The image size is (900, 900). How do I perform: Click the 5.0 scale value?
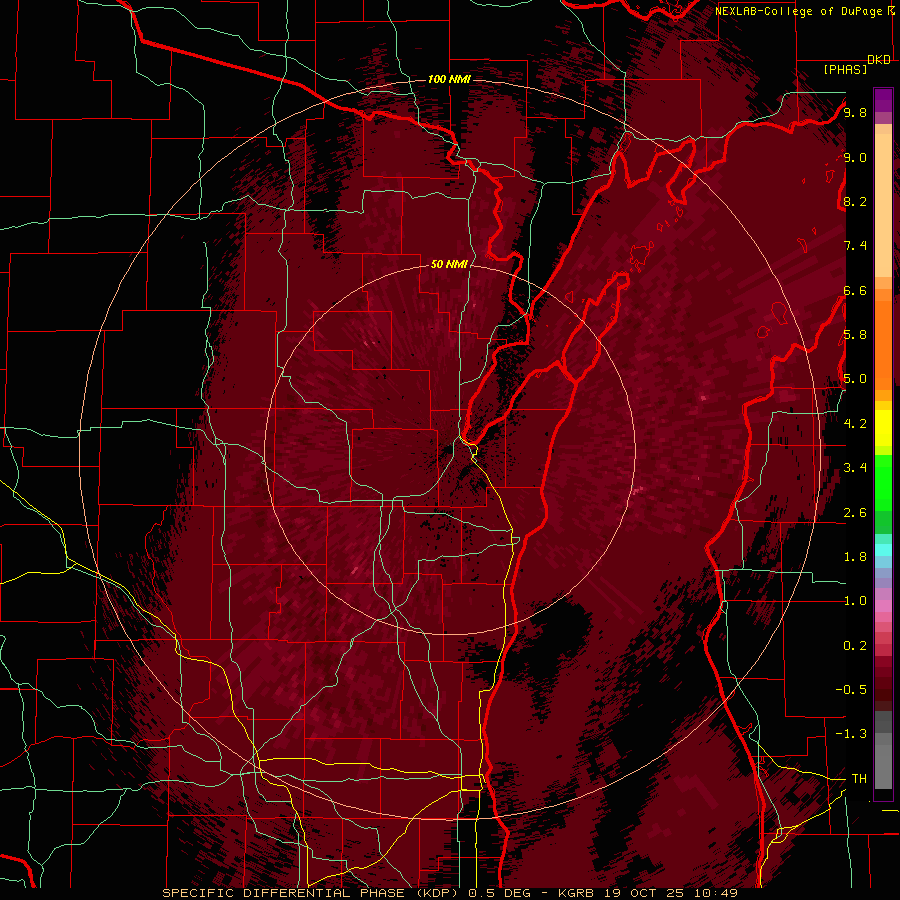point(855,379)
